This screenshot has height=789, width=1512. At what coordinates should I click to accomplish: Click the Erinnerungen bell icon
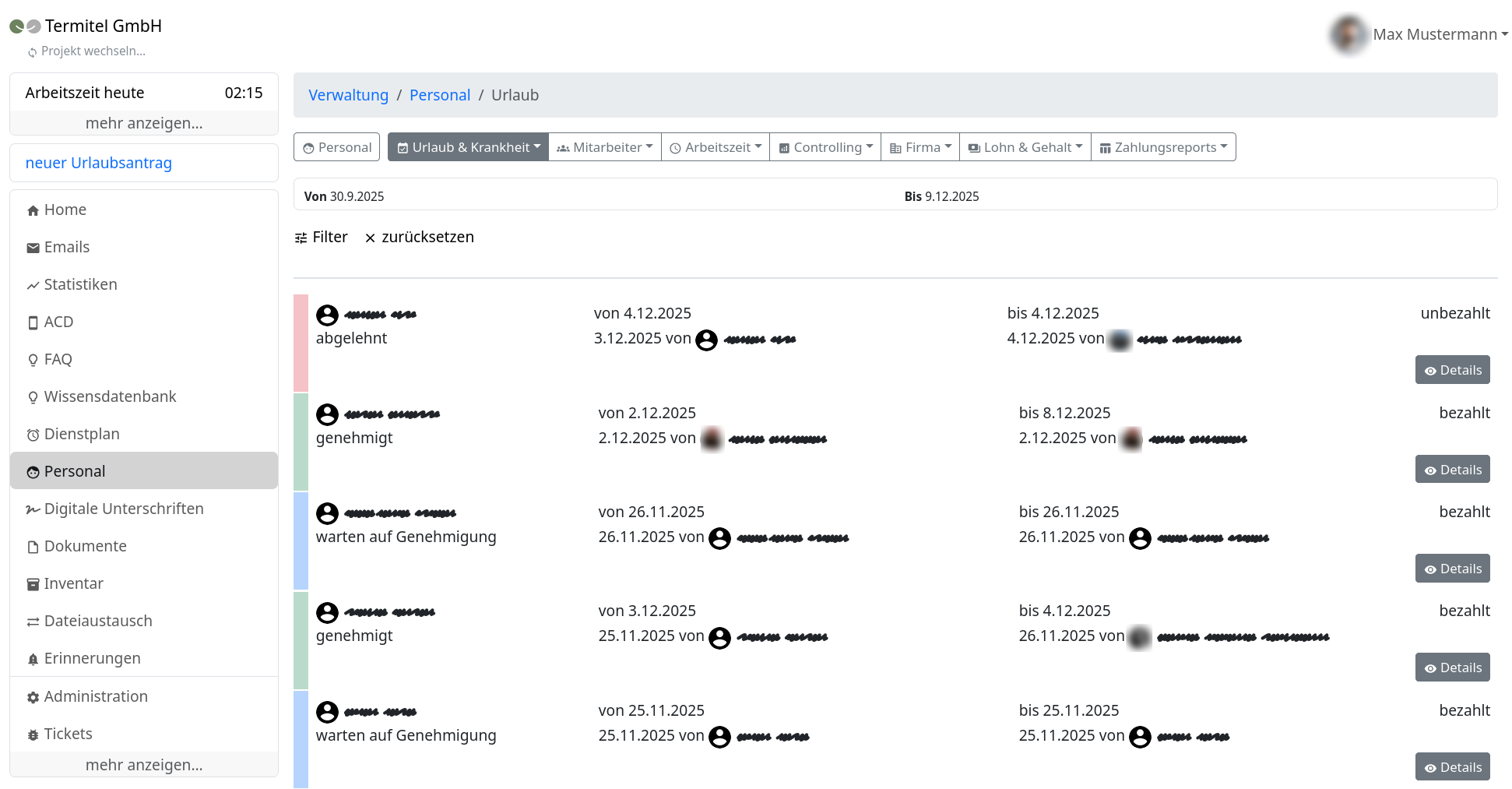33,660
